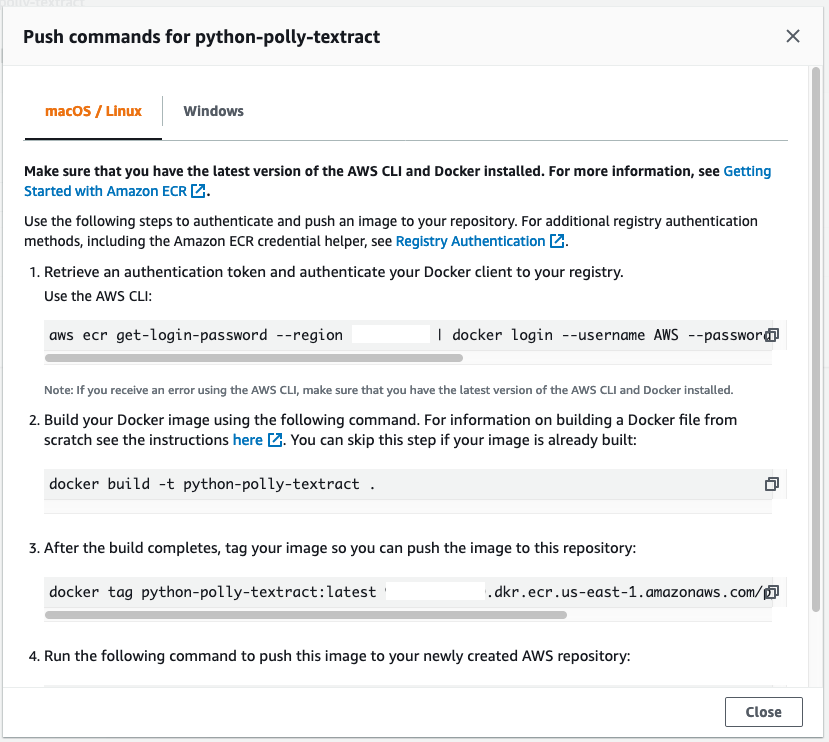Viewport: 829px width, 742px height.
Task: Open the Registry Authentication link
Action: tap(470, 241)
